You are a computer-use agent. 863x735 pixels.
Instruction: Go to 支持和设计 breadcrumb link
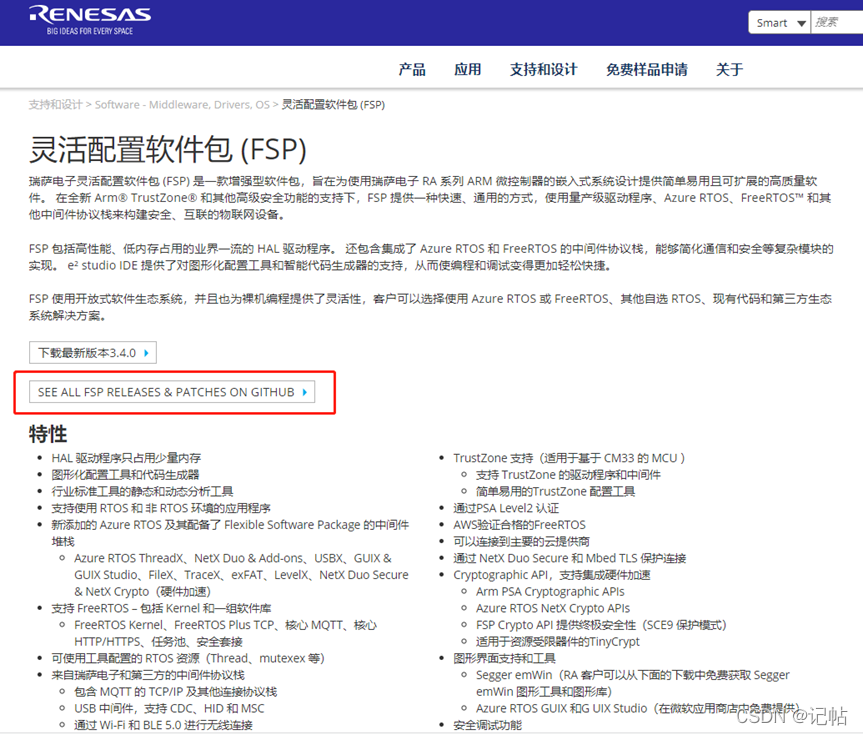(x=55, y=105)
